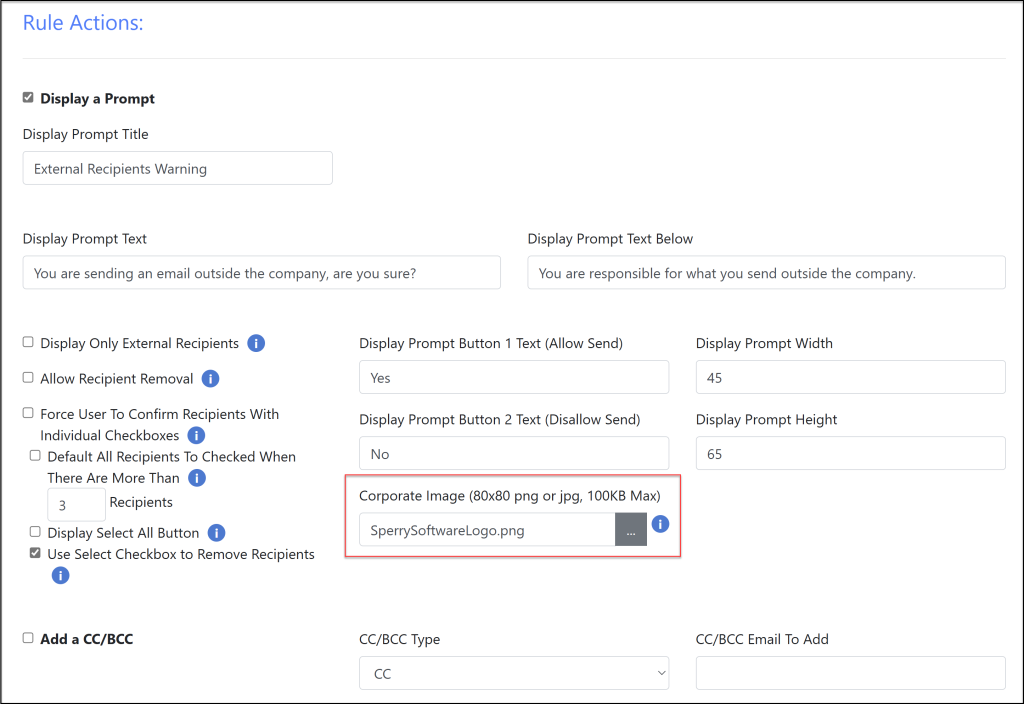Click info icon next to Allow Recipient Removal
Viewport: 1024px width, 704px height.
tap(210, 379)
